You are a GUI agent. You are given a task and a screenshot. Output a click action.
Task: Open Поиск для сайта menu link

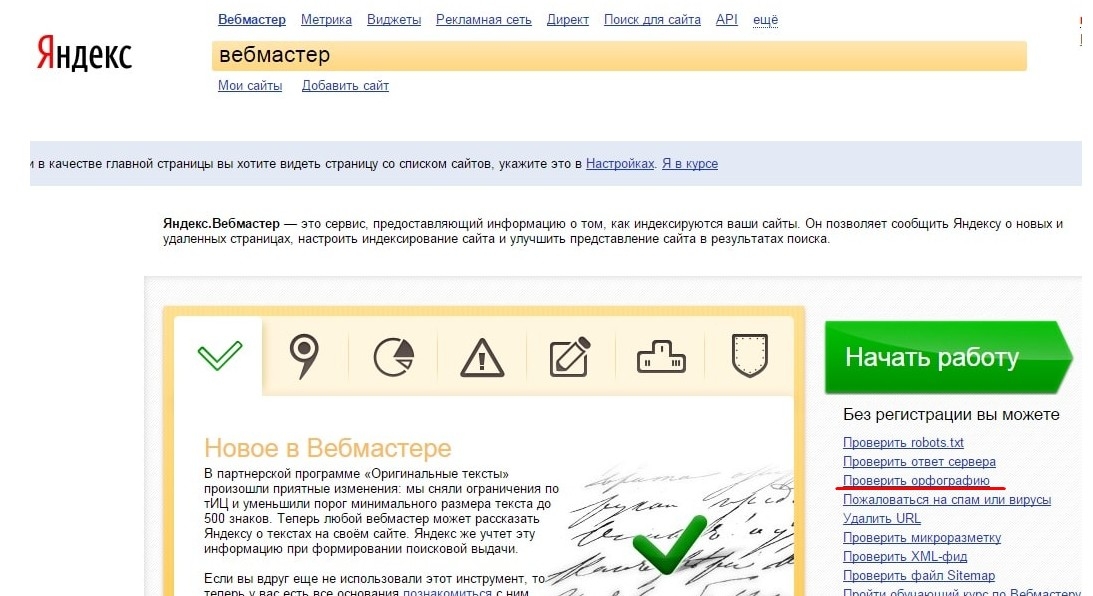pyautogui.click(x=652, y=20)
